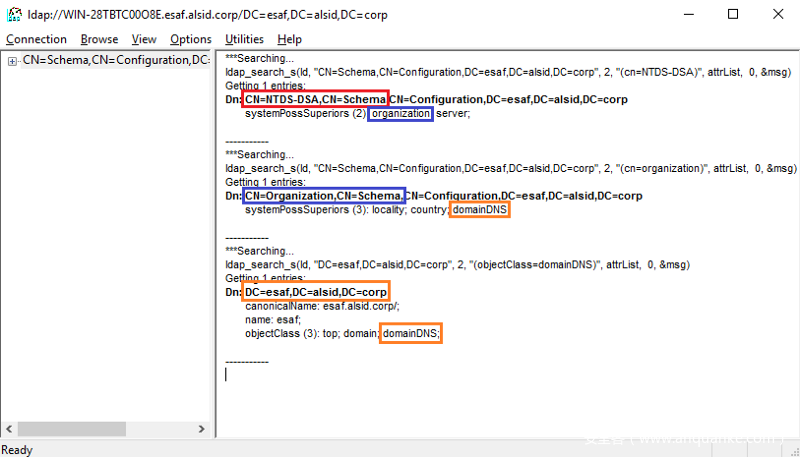Image resolution: width=800 pixels, height=457 pixels.
Task: Click the LDP application icon in title bar
Action: (x=15, y=14)
